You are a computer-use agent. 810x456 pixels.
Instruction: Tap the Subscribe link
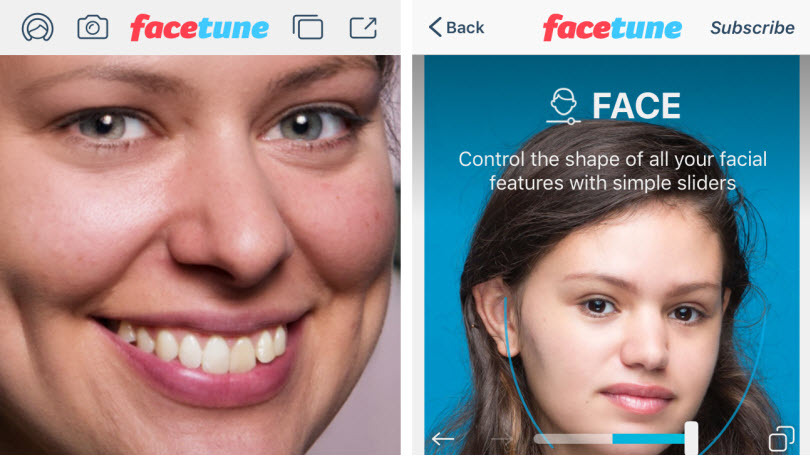click(752, 27)
